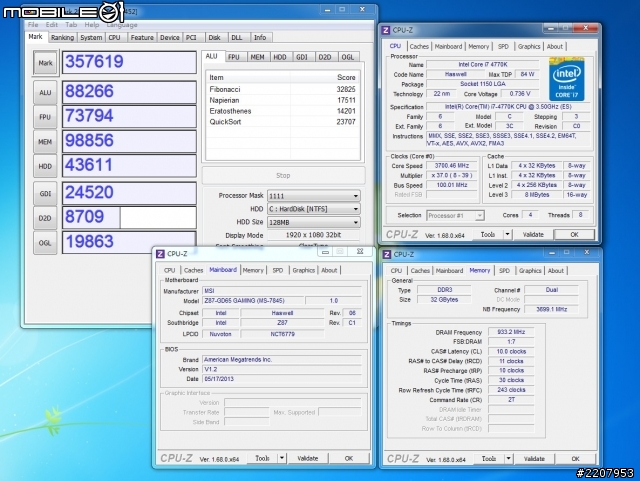This screenshot has width=640, height=481.
Task: Run the ALU benchmark button
Action: pos(45,92)
